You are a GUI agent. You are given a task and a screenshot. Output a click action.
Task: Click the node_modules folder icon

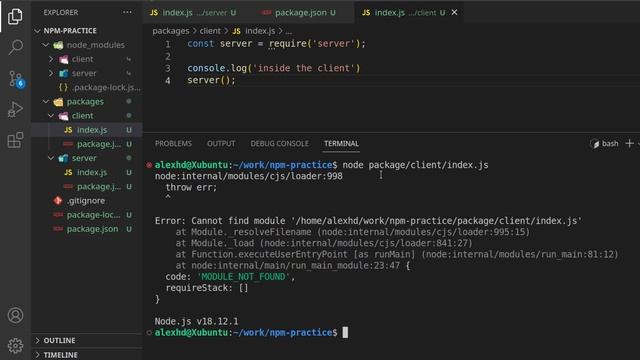pyautogui.click(x=58, y=45)
